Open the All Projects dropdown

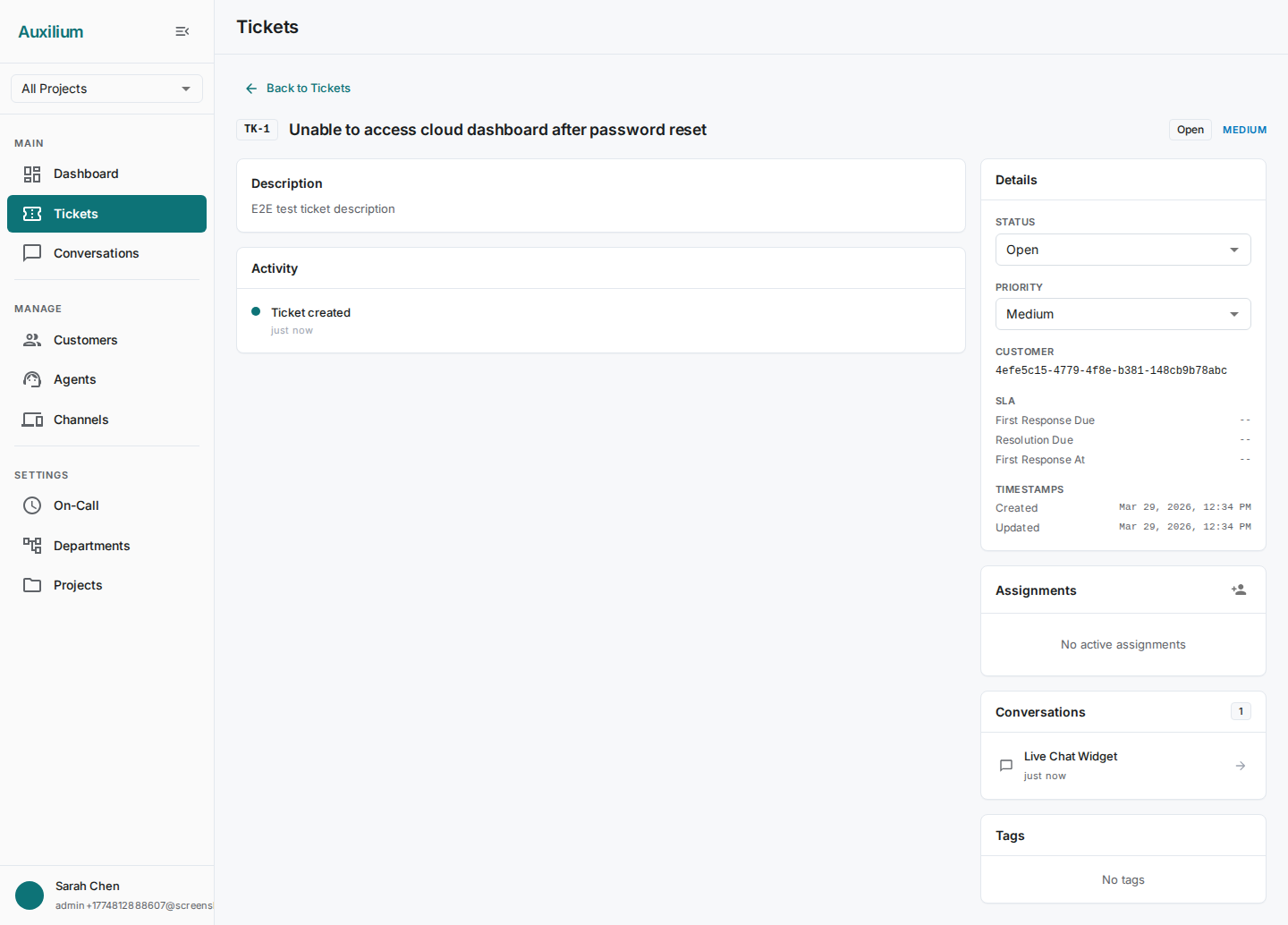click(106, 89)
